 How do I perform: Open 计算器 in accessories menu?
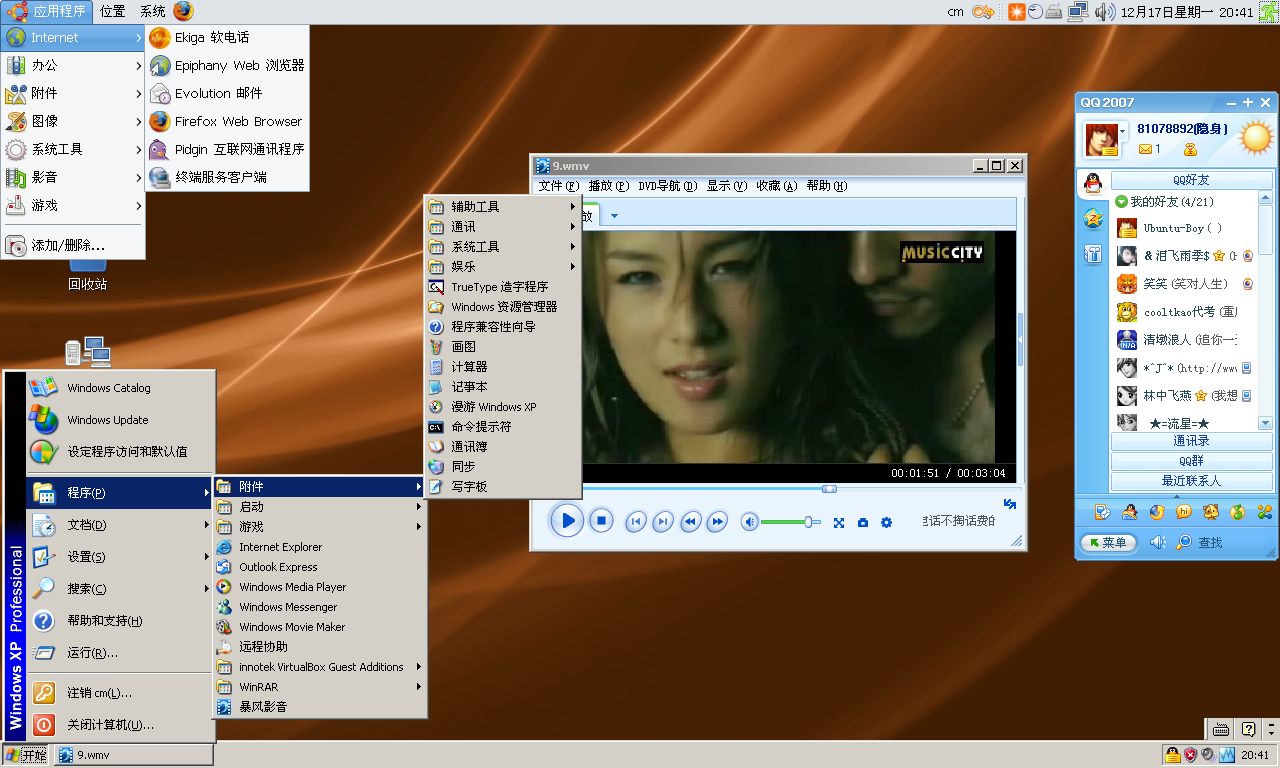click(503, 367)
